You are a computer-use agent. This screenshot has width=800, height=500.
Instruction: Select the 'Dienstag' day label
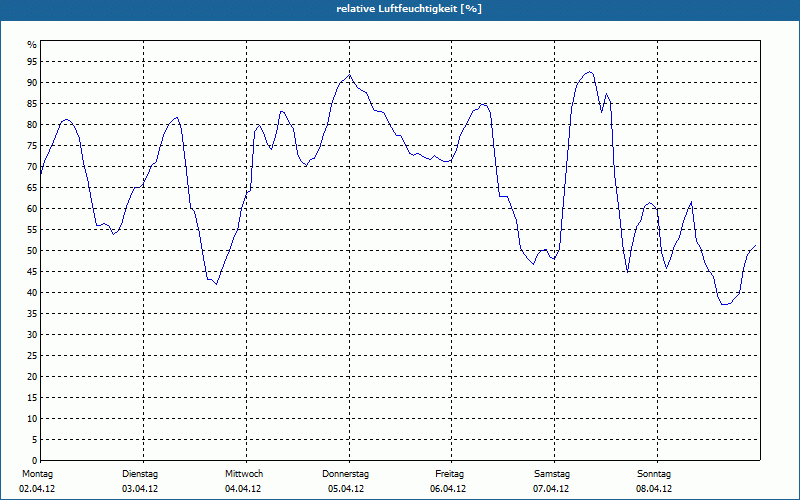pyautogui.click(x=140, y=474)
